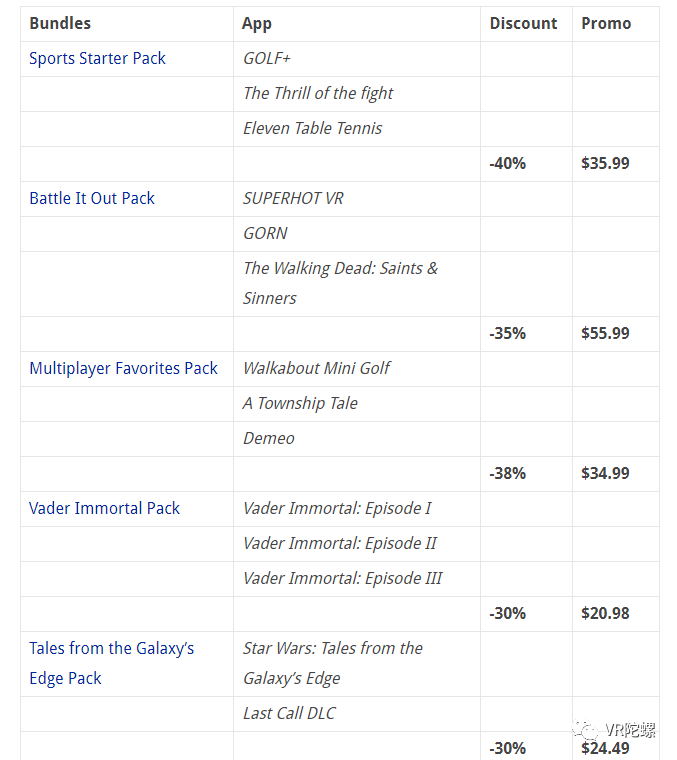Viewport: 677px width, 760px height.
Task: Select the SUPERHOT VR app entry
Action: (x=293, y=198)
